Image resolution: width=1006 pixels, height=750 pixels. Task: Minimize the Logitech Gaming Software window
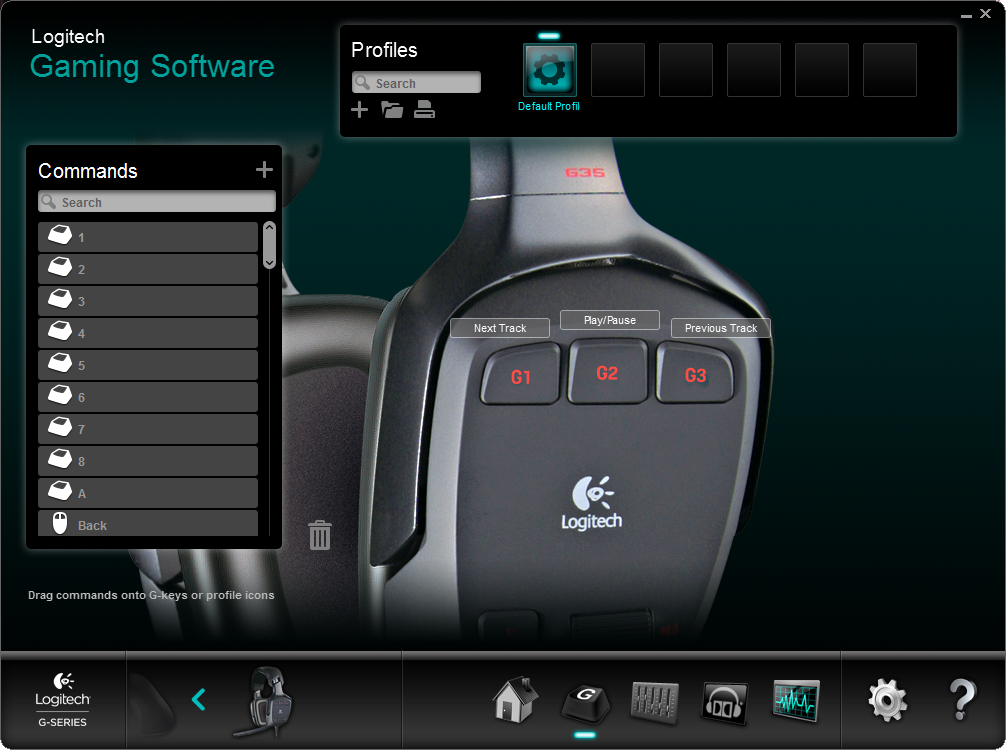966,14
